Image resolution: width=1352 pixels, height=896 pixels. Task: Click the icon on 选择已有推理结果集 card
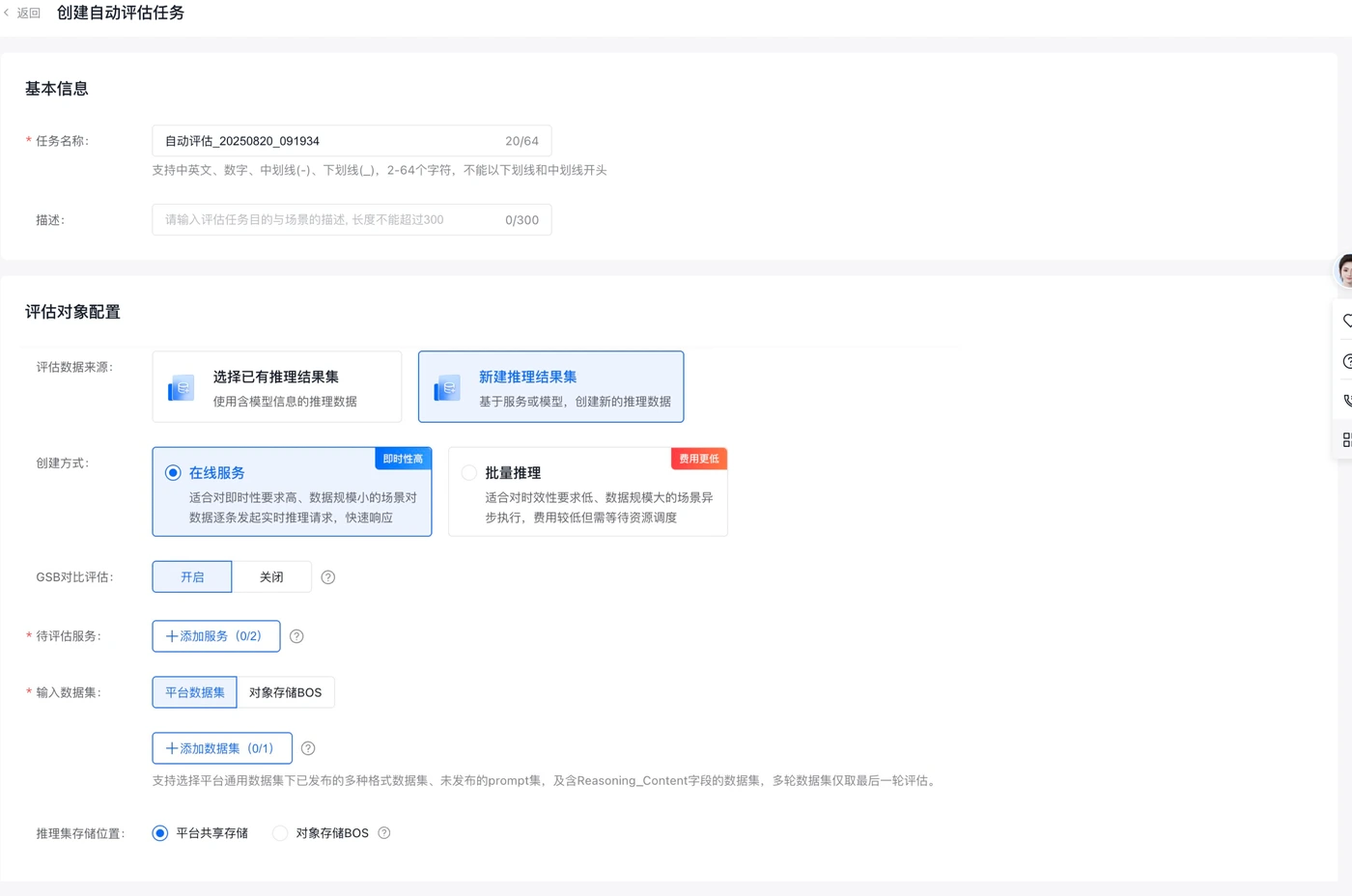(x=181, y=387)
